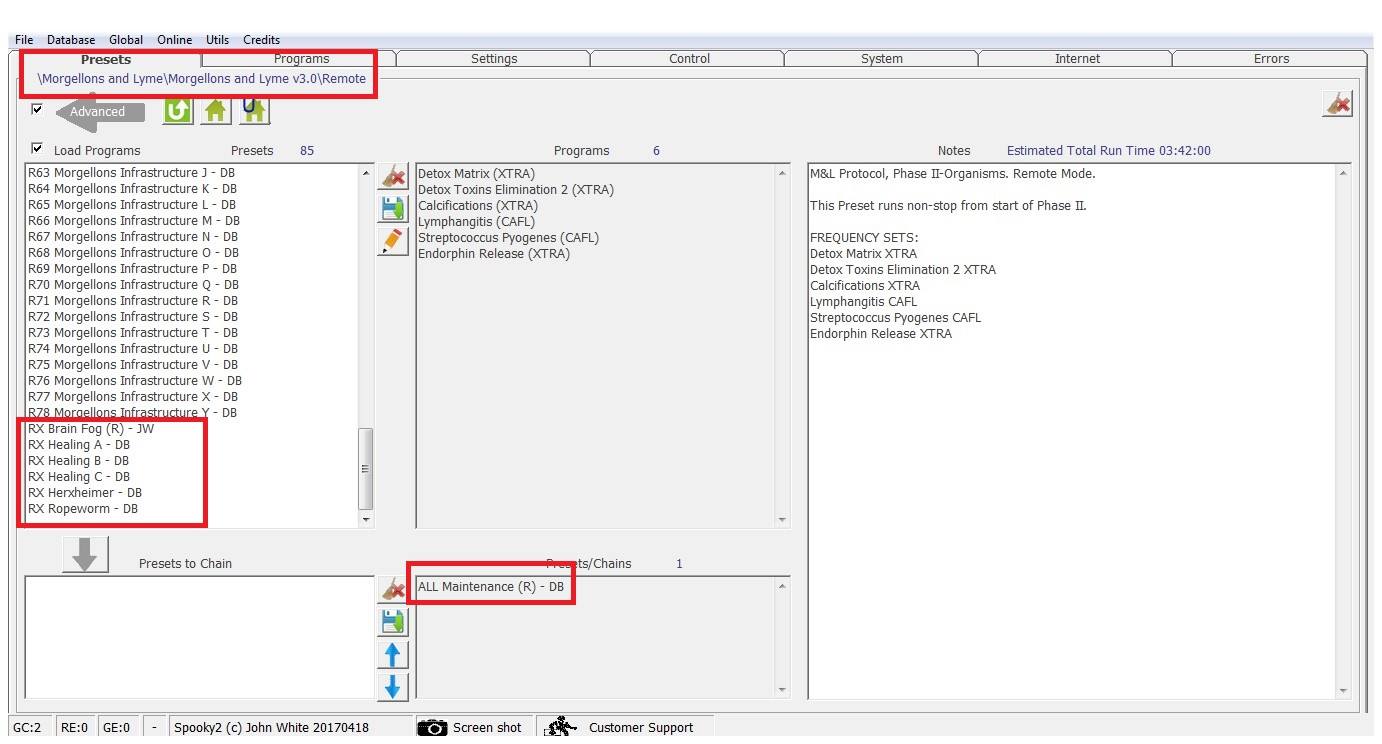The height and width of the screenshot is (744, 1382).
Task: Open the Credits menu
Action: tap(262, 40)
